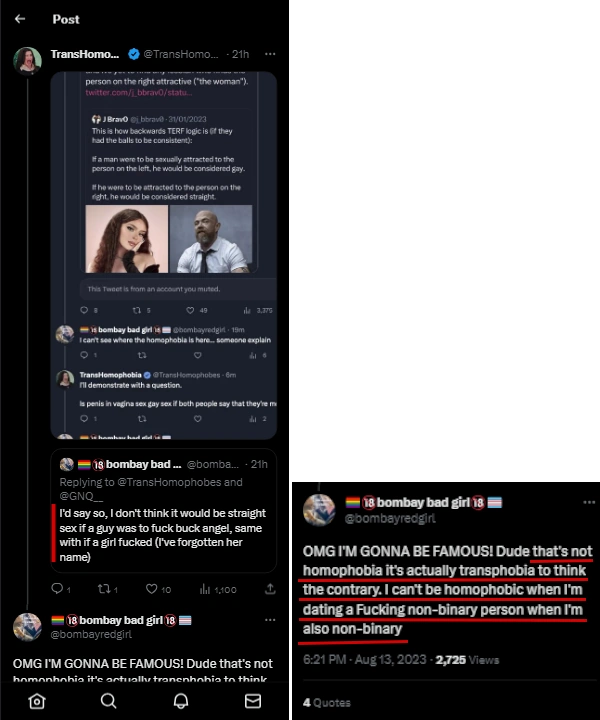The width and height of the screenshot is (600, 720).
Task: Open more options on quoted bombay tweet
Action: coord(262,465)
